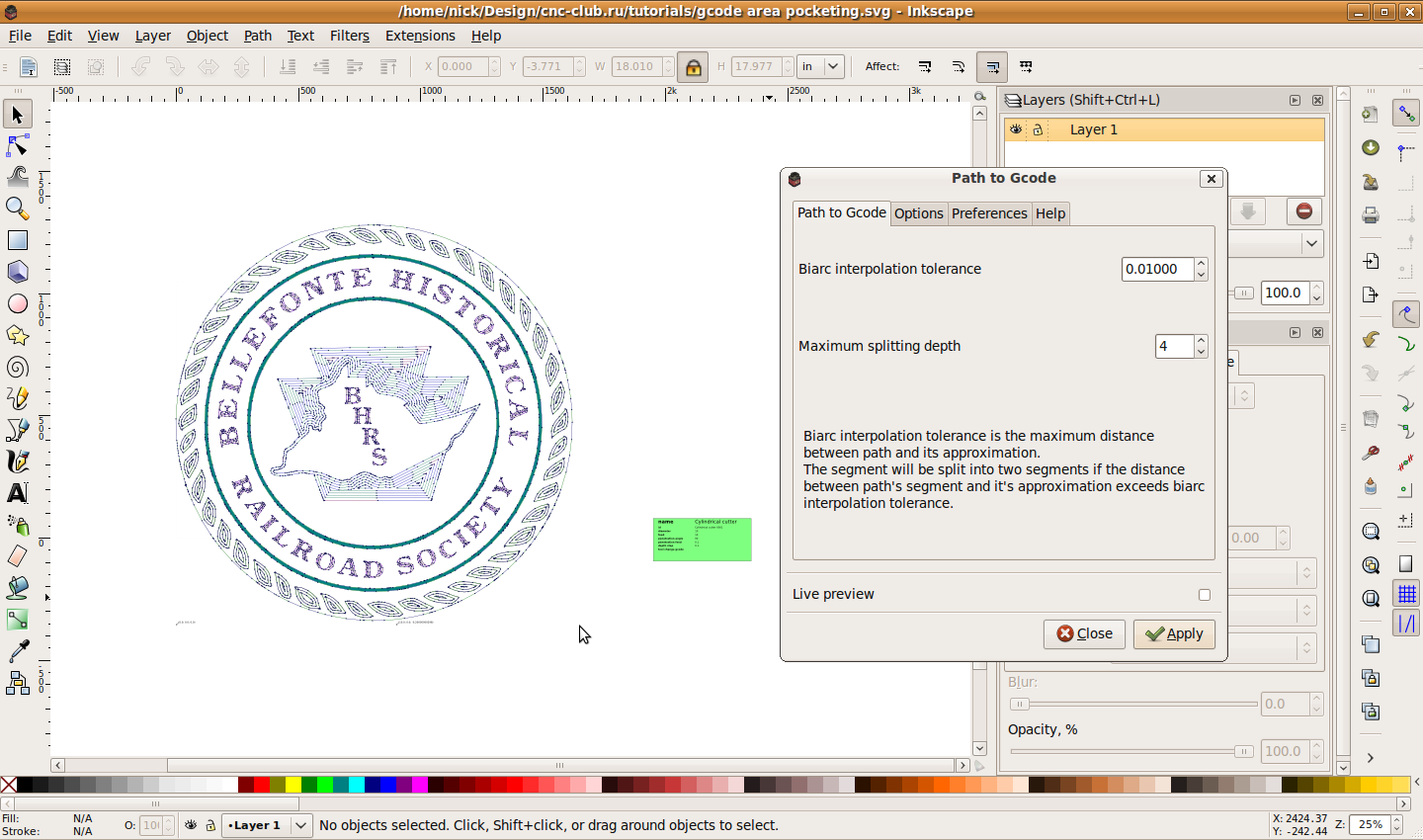Choose the Calligraphy tool
The image size is (1423, 840).
click(x=17, y=462)
